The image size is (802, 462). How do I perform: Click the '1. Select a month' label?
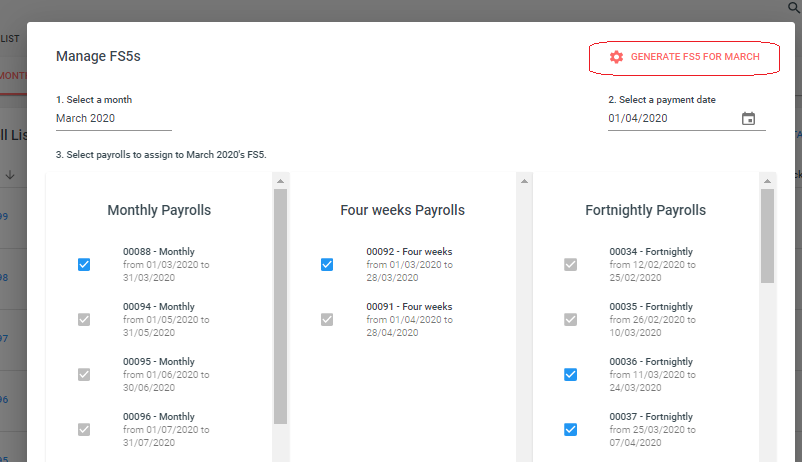[x=94, y=100]
